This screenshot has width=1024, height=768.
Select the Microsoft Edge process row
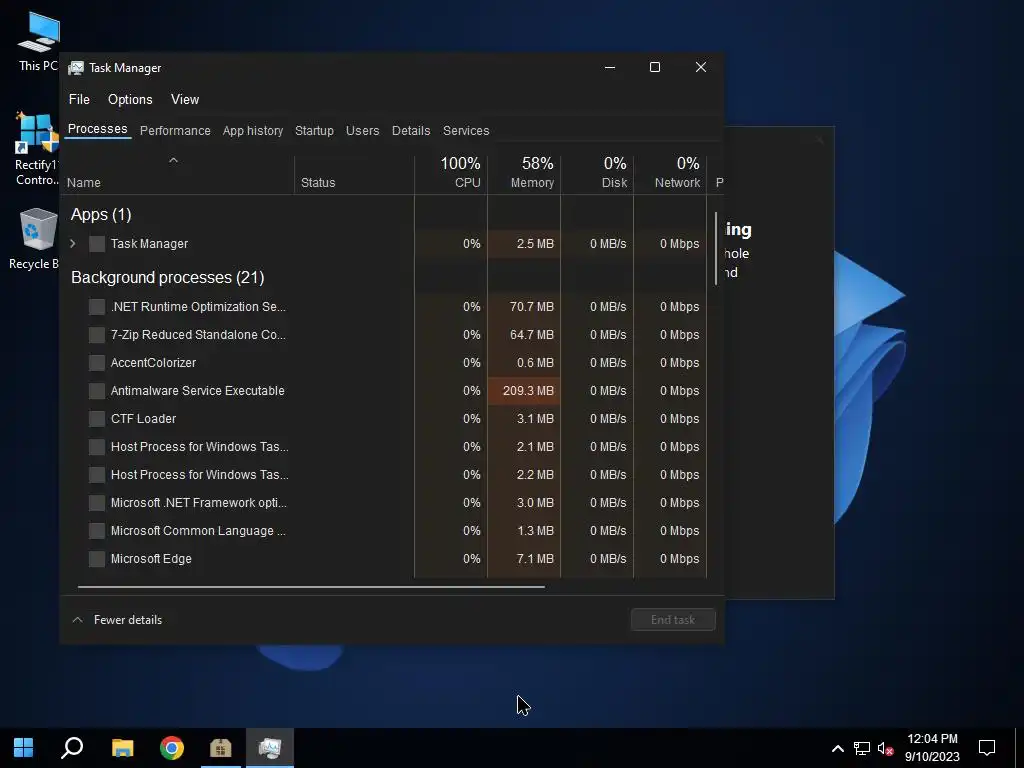pos(383,559)
